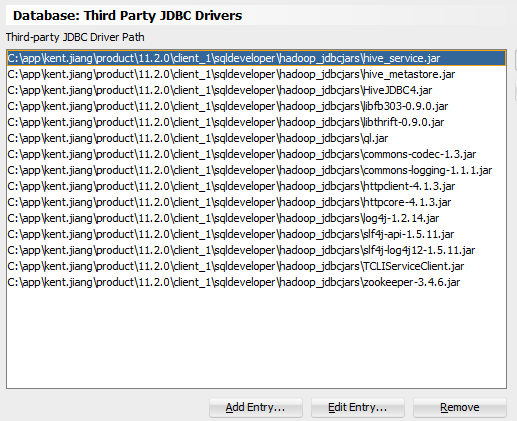Select the TCLIServiceClient.jar entry

click(256, 266)
